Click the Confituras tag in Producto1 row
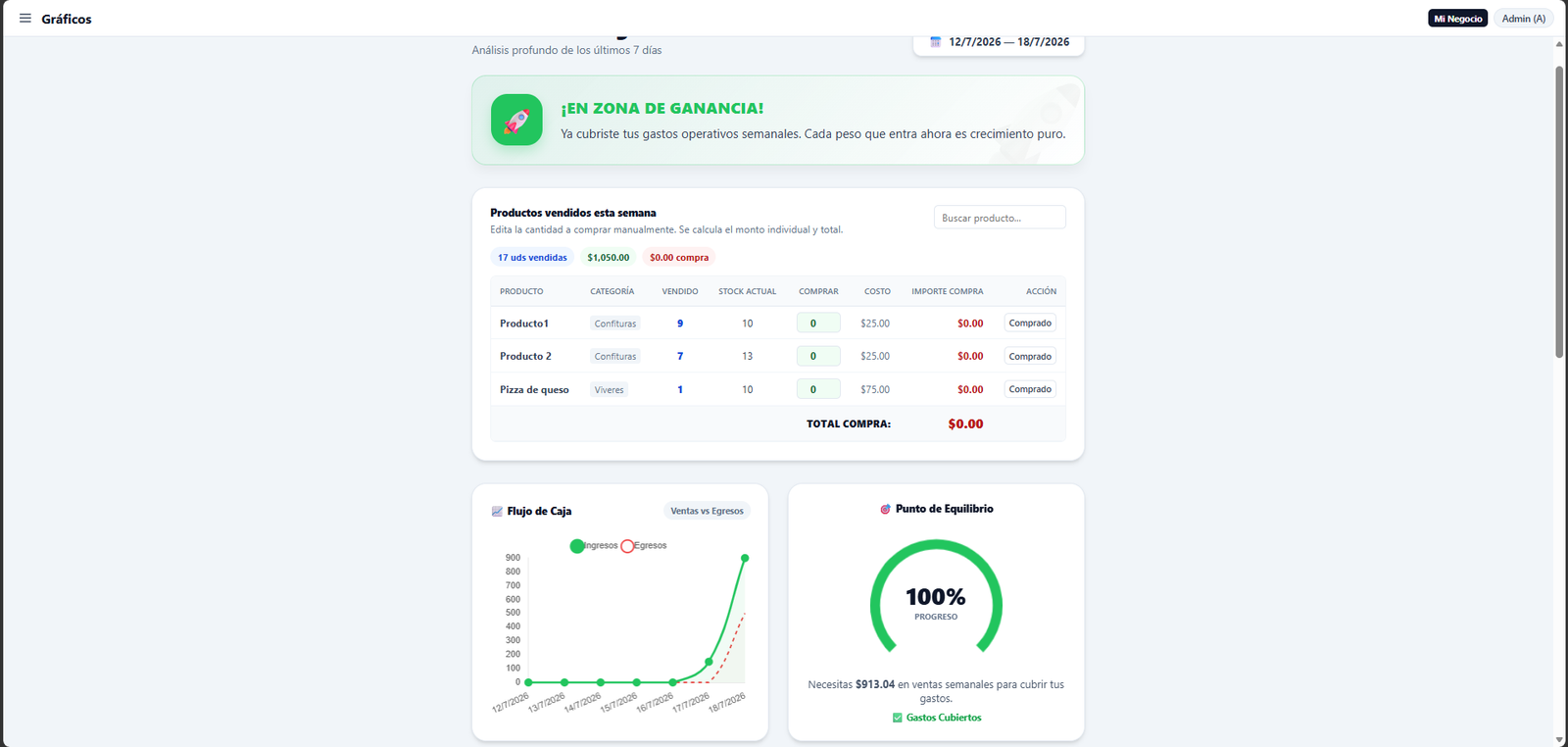This screenshot has width=1568, height=747. coord(615,324)
